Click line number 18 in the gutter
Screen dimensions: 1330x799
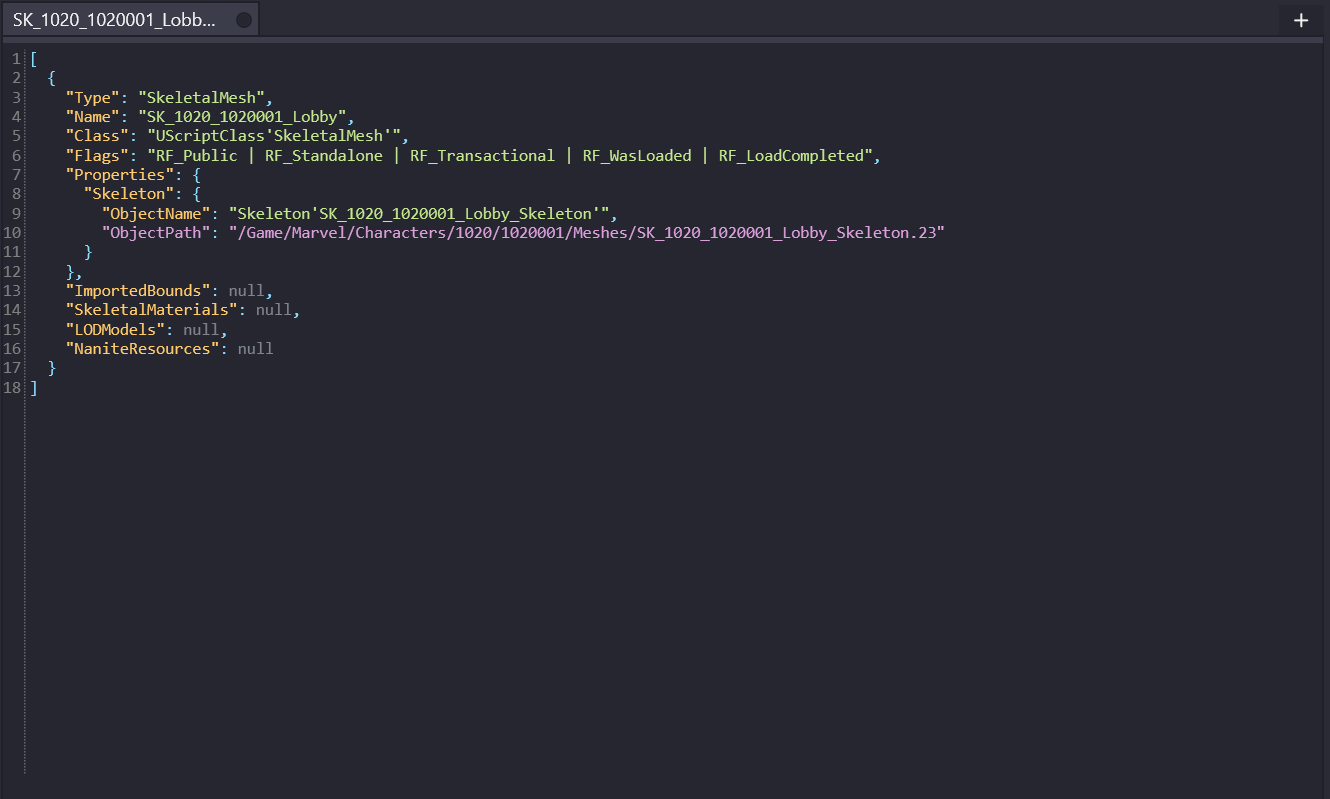click(13, 388)
